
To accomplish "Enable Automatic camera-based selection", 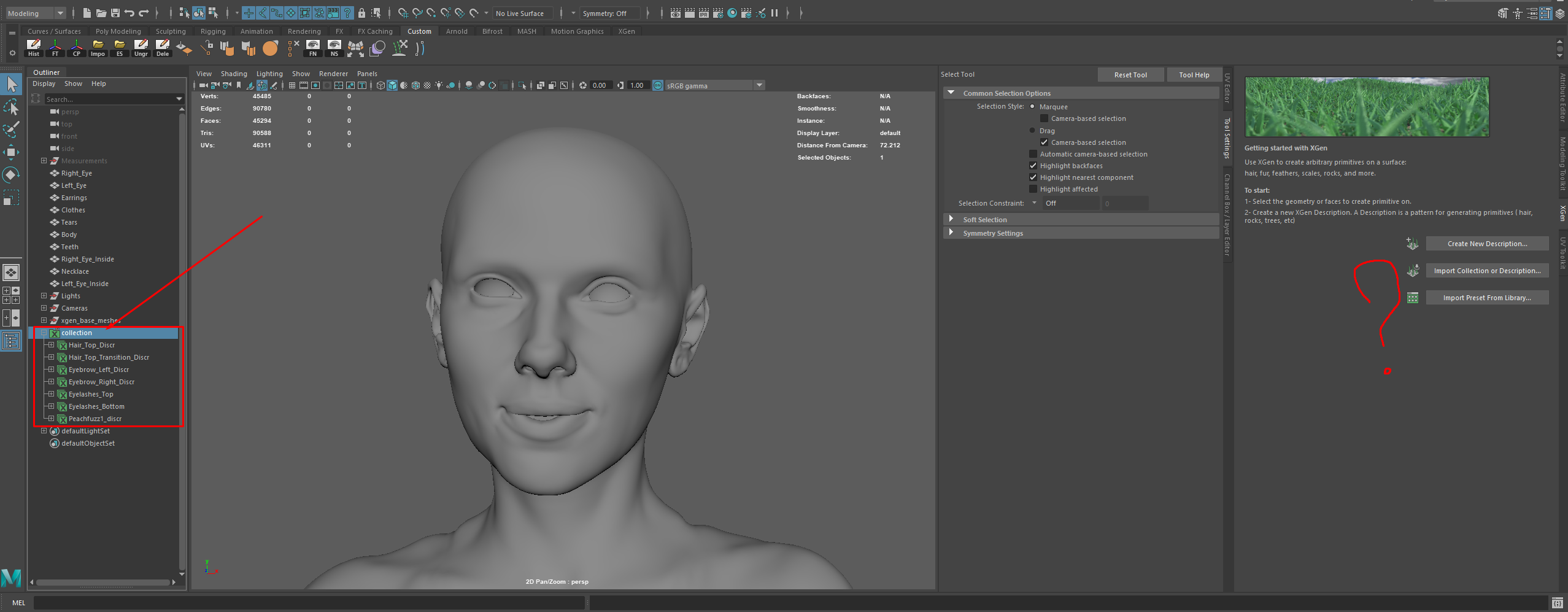I will [1033, 154].
